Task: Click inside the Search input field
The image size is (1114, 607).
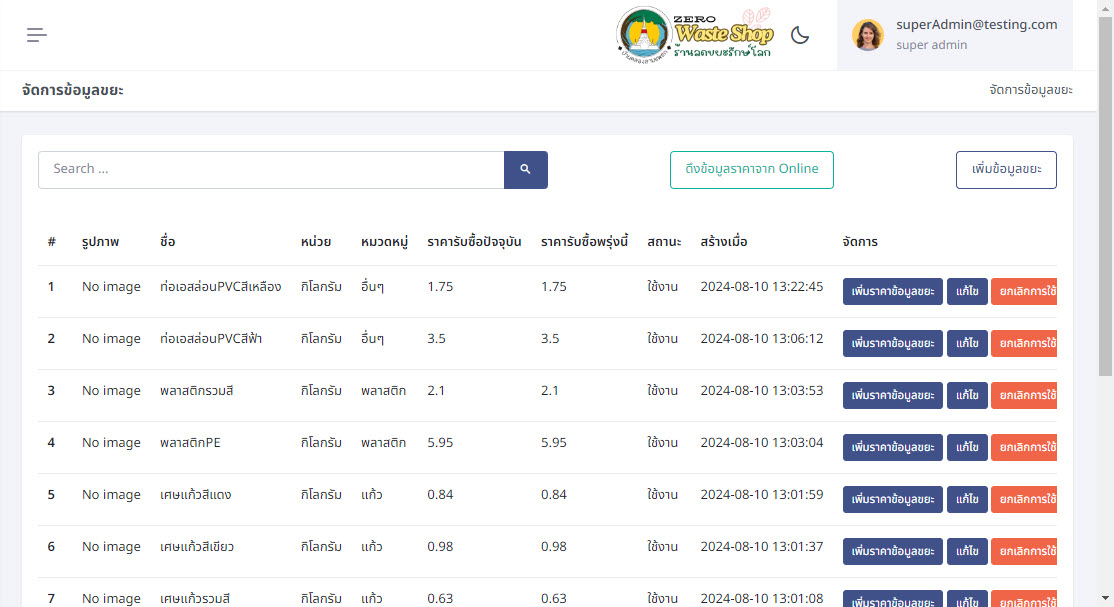Action: click(x=271, y=169)
